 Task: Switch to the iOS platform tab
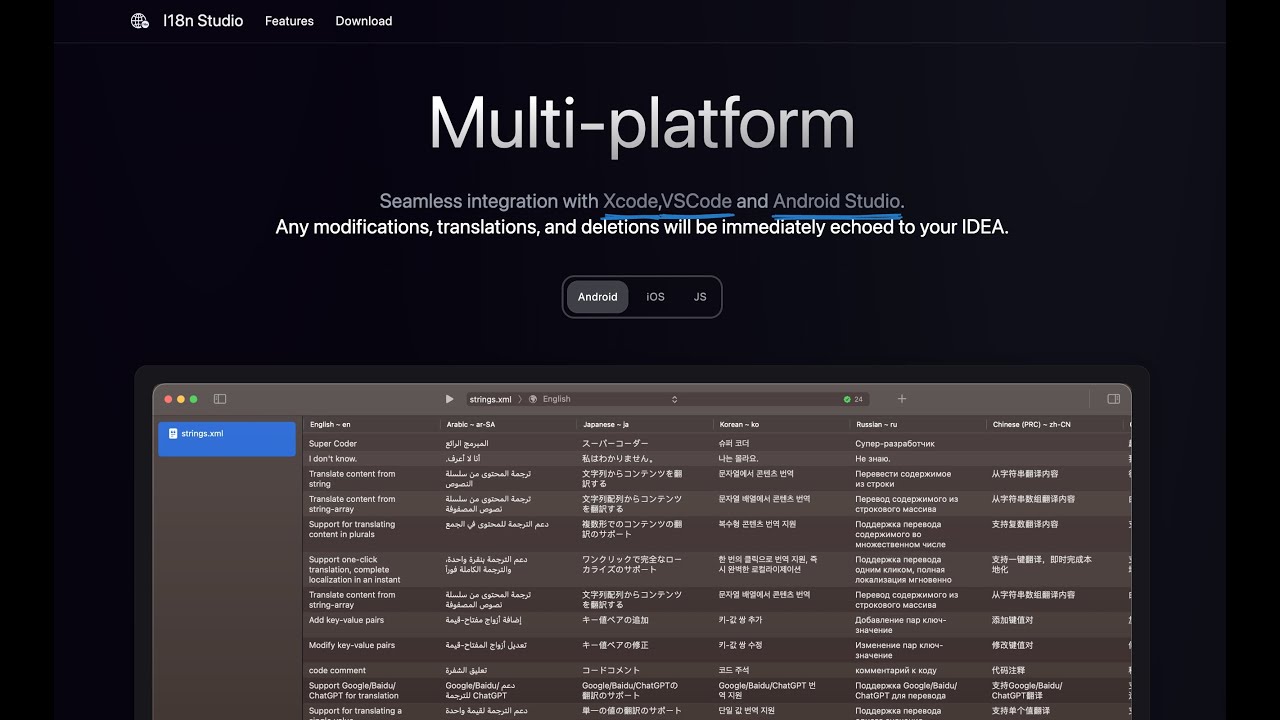(655, 297)
